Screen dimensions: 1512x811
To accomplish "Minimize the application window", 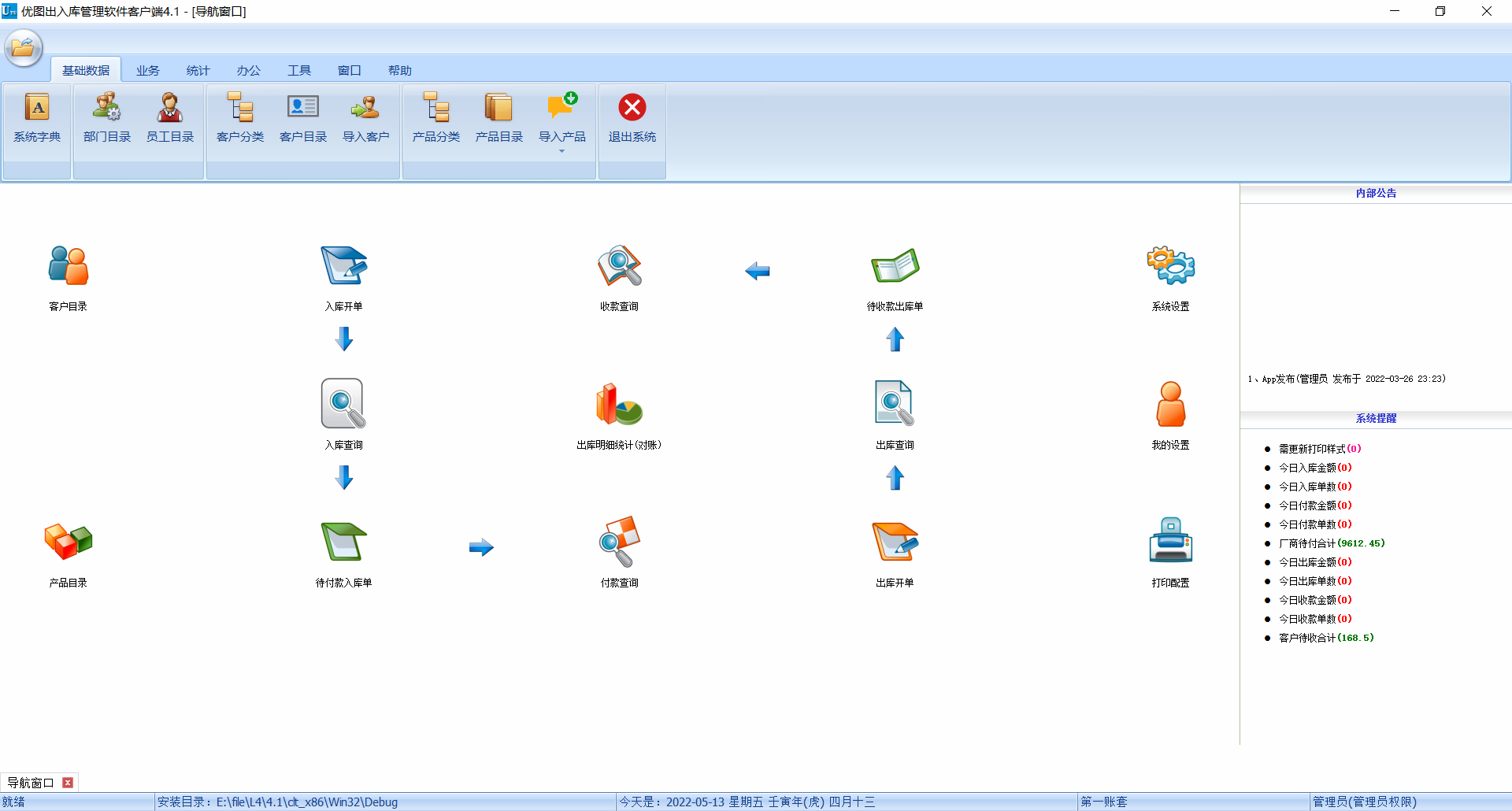I will point(1395,11).
